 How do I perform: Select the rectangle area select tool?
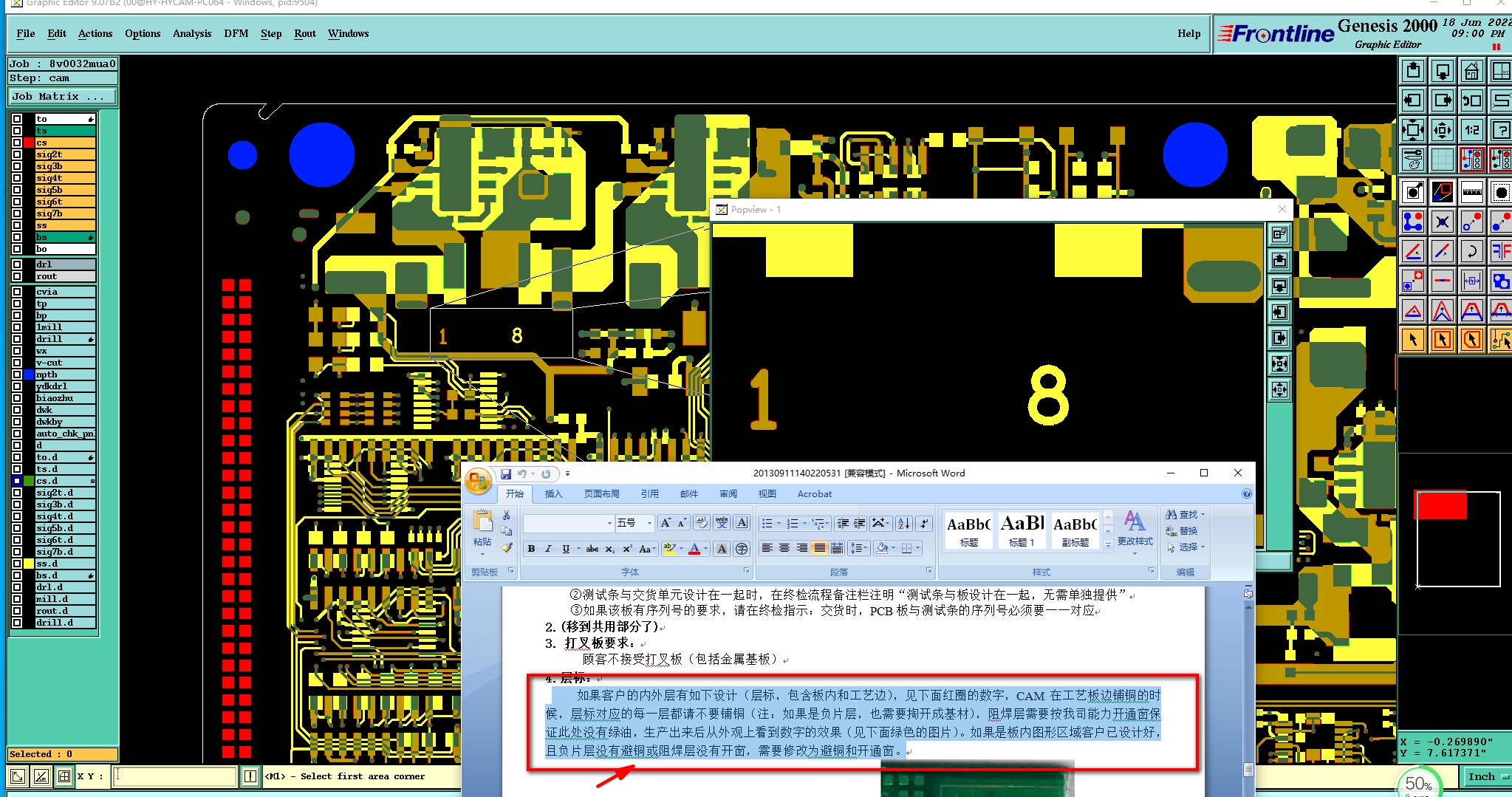1442,340
